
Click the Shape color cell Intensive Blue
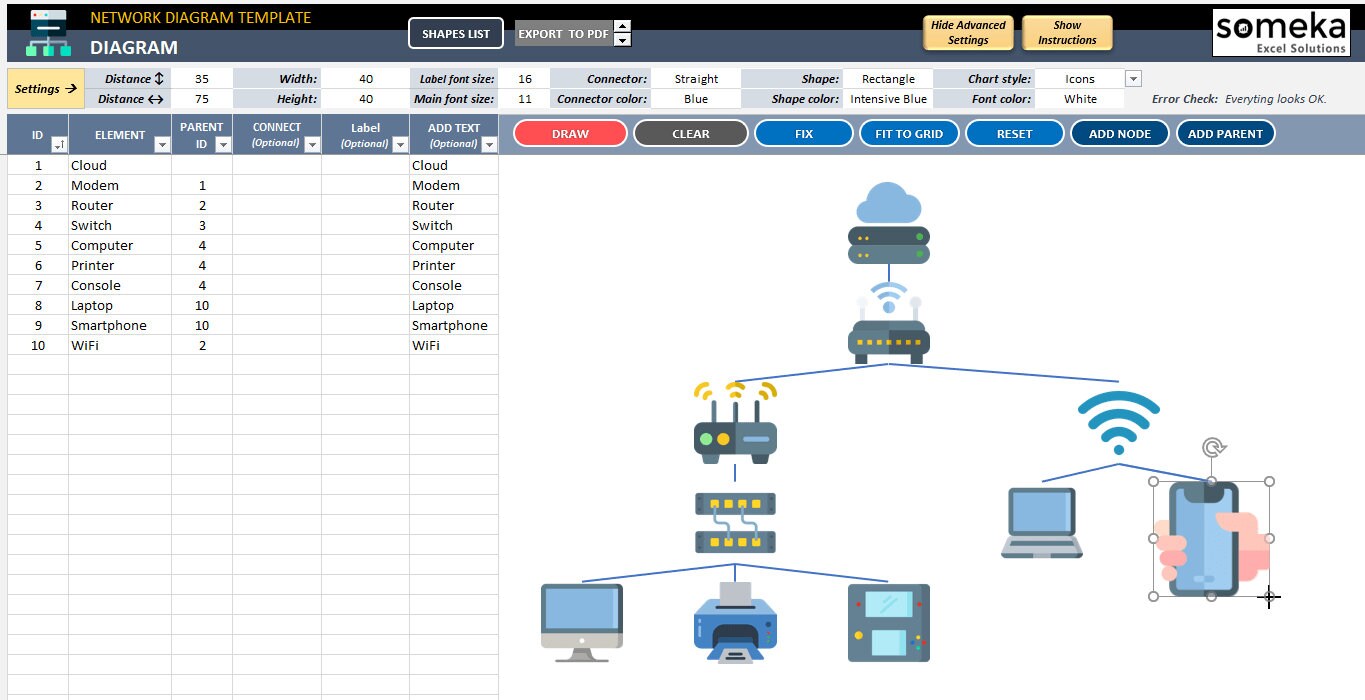(888, 99)
